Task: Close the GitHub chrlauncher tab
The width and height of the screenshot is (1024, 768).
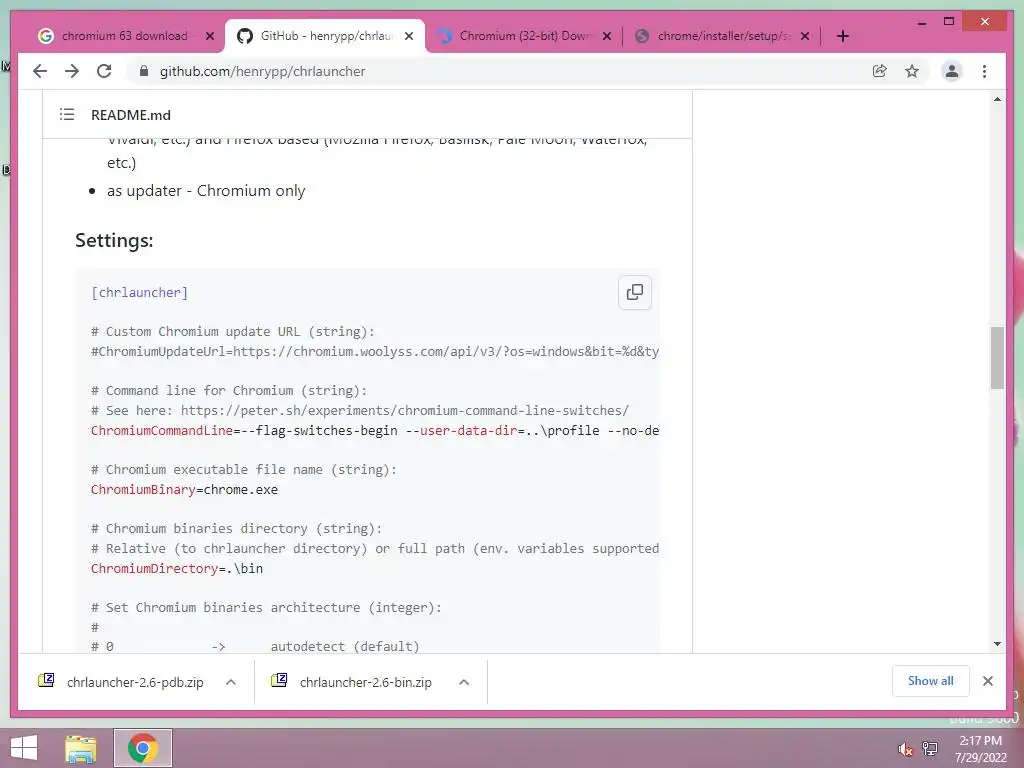Action: click(409, 36)
